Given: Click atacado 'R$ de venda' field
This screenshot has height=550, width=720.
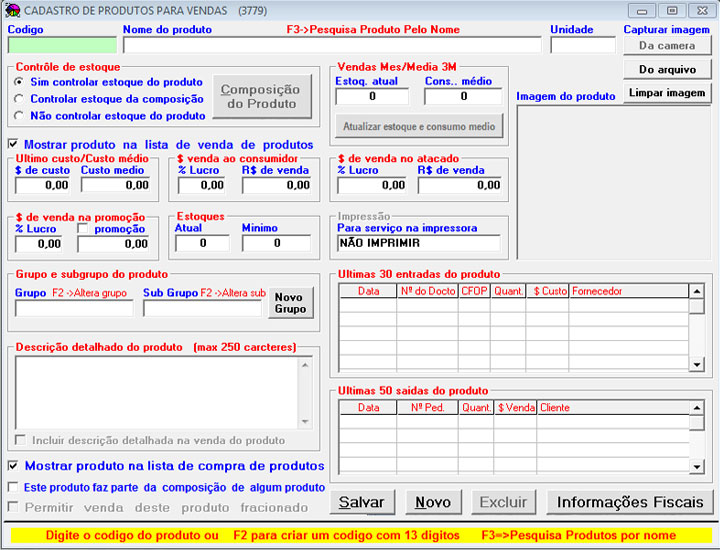Looking at the screenshot, I should (x=460, y=185).
